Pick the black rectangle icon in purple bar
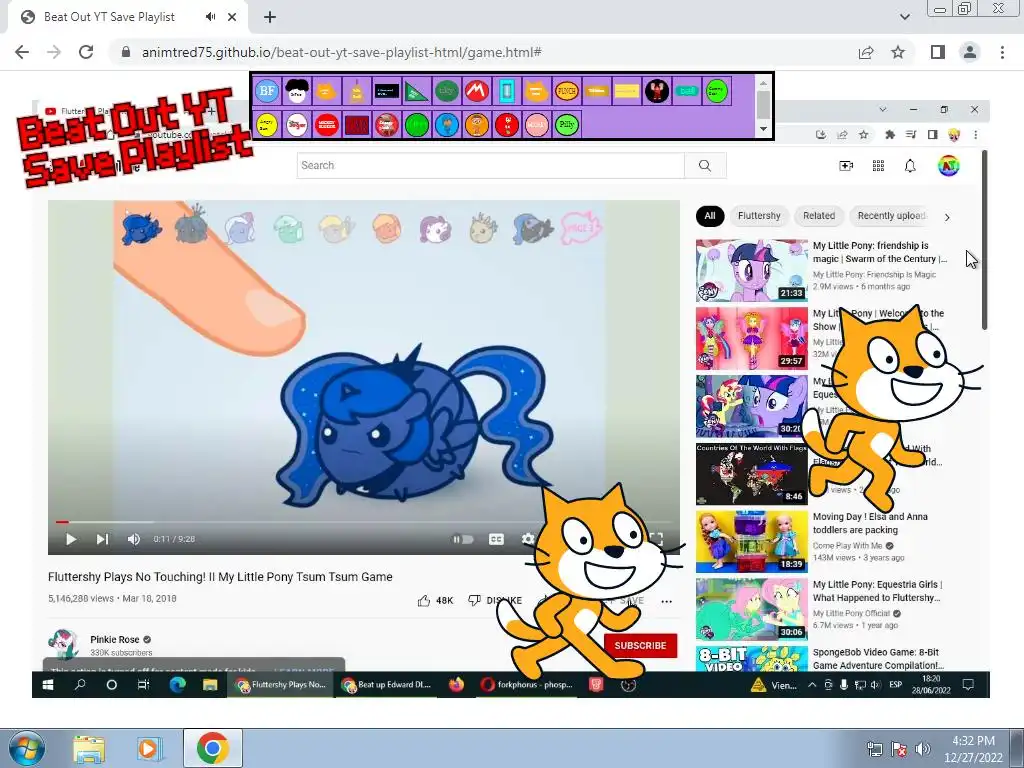The width and height of the screenshot is (1024, 768). [387, 91]
